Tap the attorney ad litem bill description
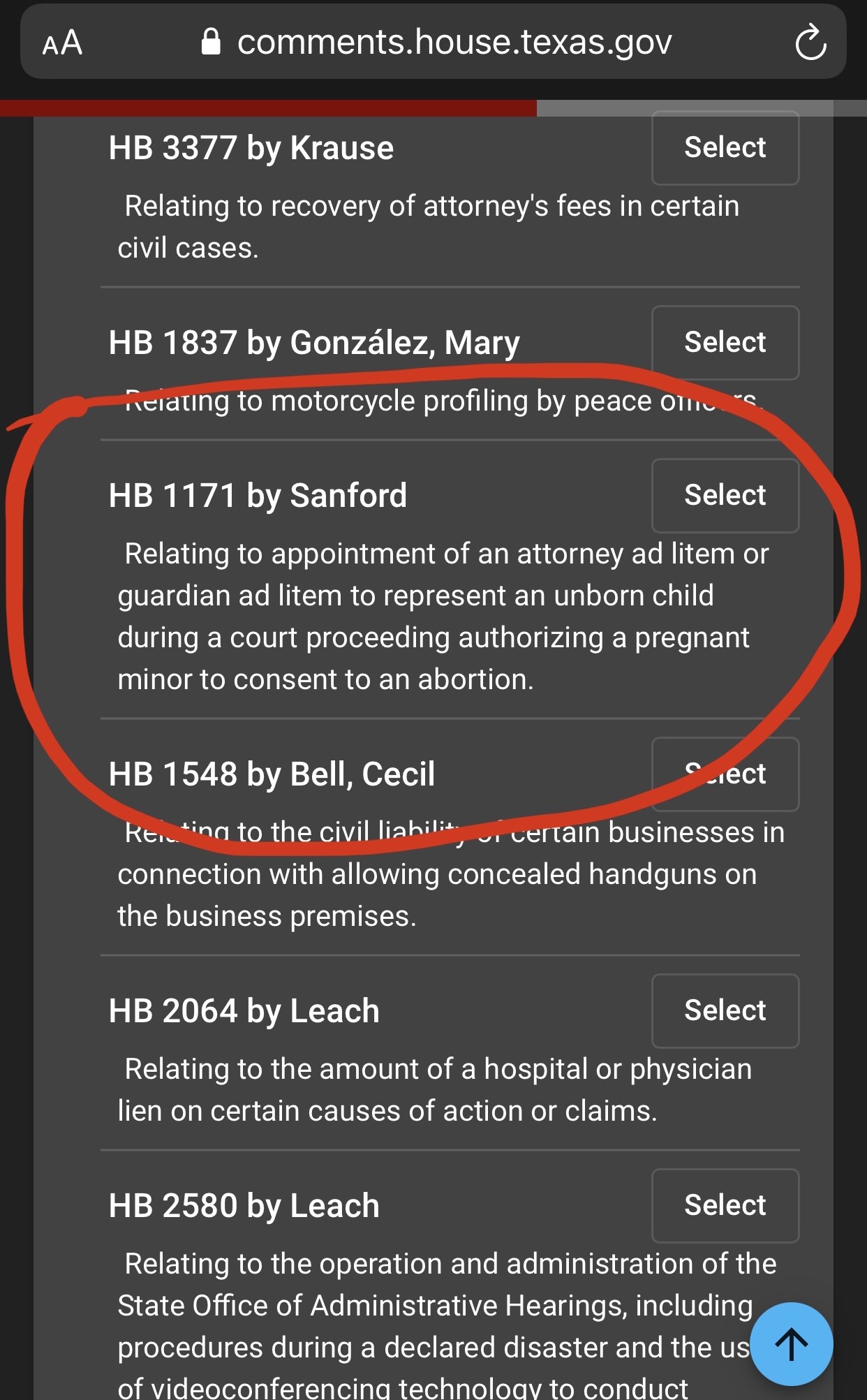This screenshot has width=867, height=1400. pyautogui.click(x=433, y=616)
